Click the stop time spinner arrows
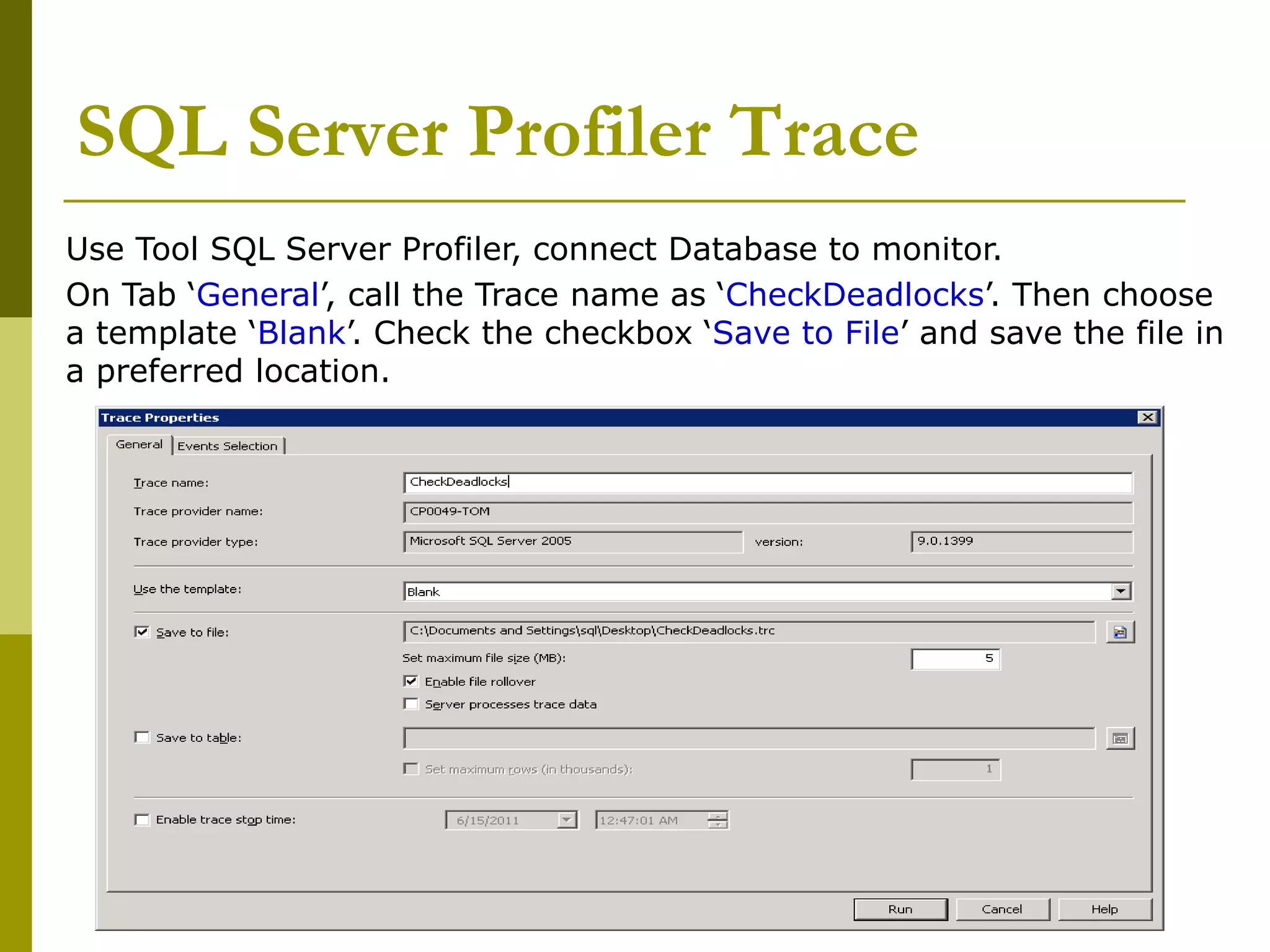Viewport: 1270px width, 952px height. coord(717,820)
